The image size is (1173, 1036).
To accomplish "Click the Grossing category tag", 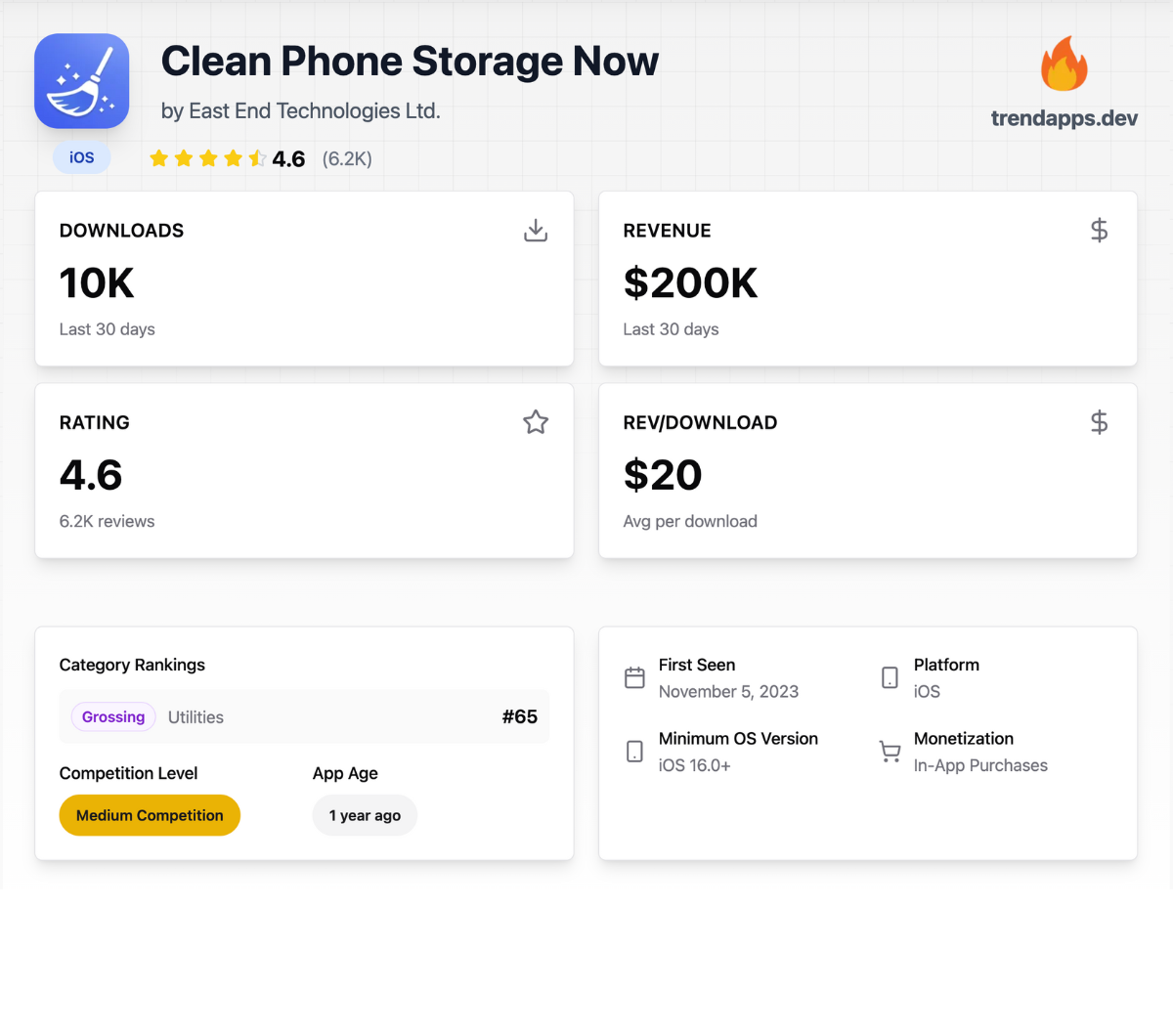I will (x=113, y=717).
